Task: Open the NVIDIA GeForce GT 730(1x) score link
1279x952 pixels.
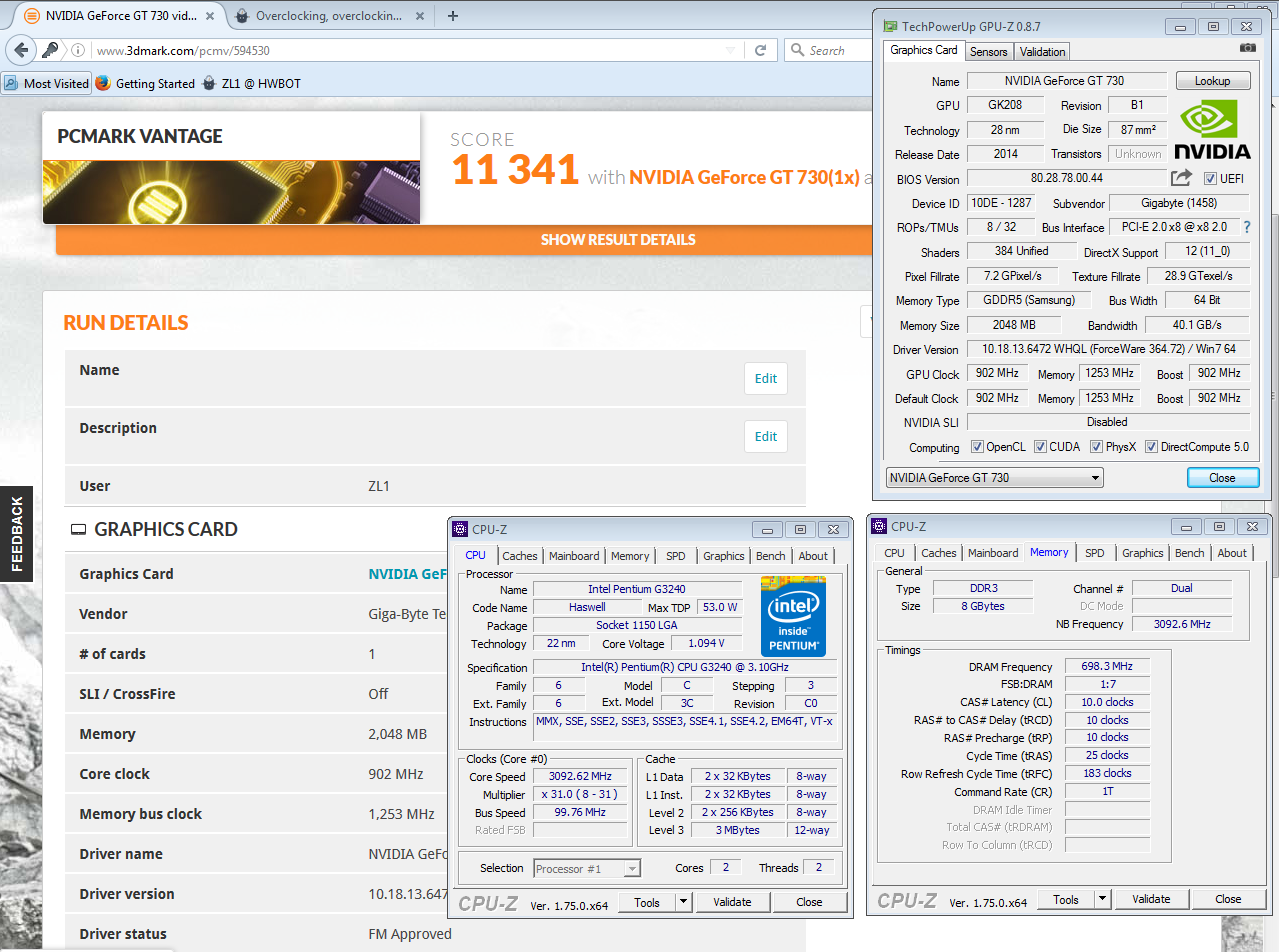Action: [744, 177]
